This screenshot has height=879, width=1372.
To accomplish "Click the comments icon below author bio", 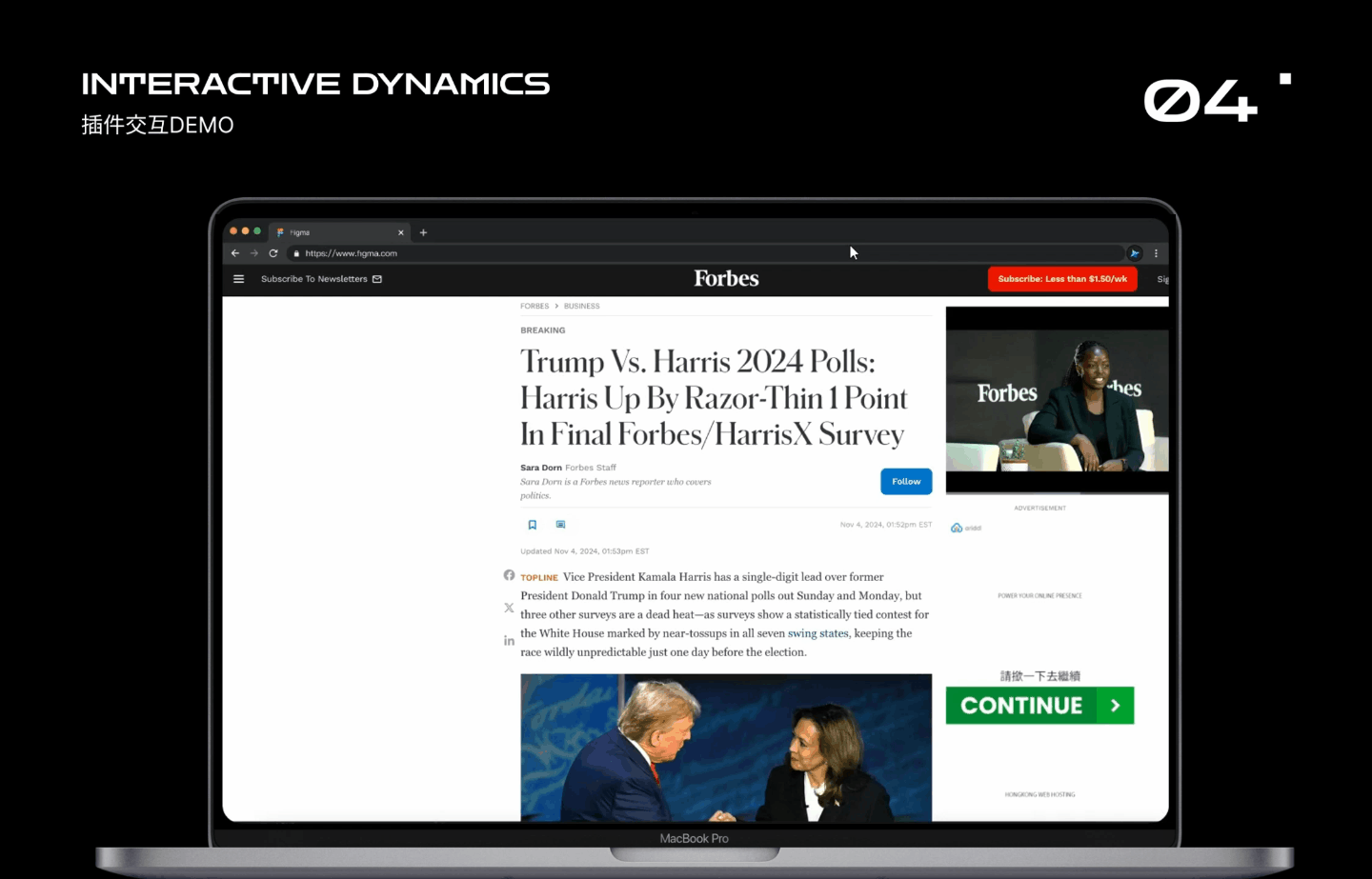I will (x=560, y=525).
